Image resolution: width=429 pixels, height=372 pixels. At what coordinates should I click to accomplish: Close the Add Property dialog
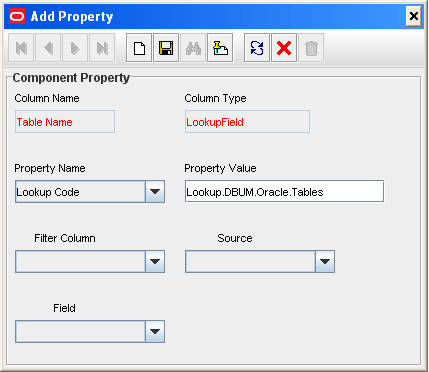pyautogui.click(x=414, y=16)
